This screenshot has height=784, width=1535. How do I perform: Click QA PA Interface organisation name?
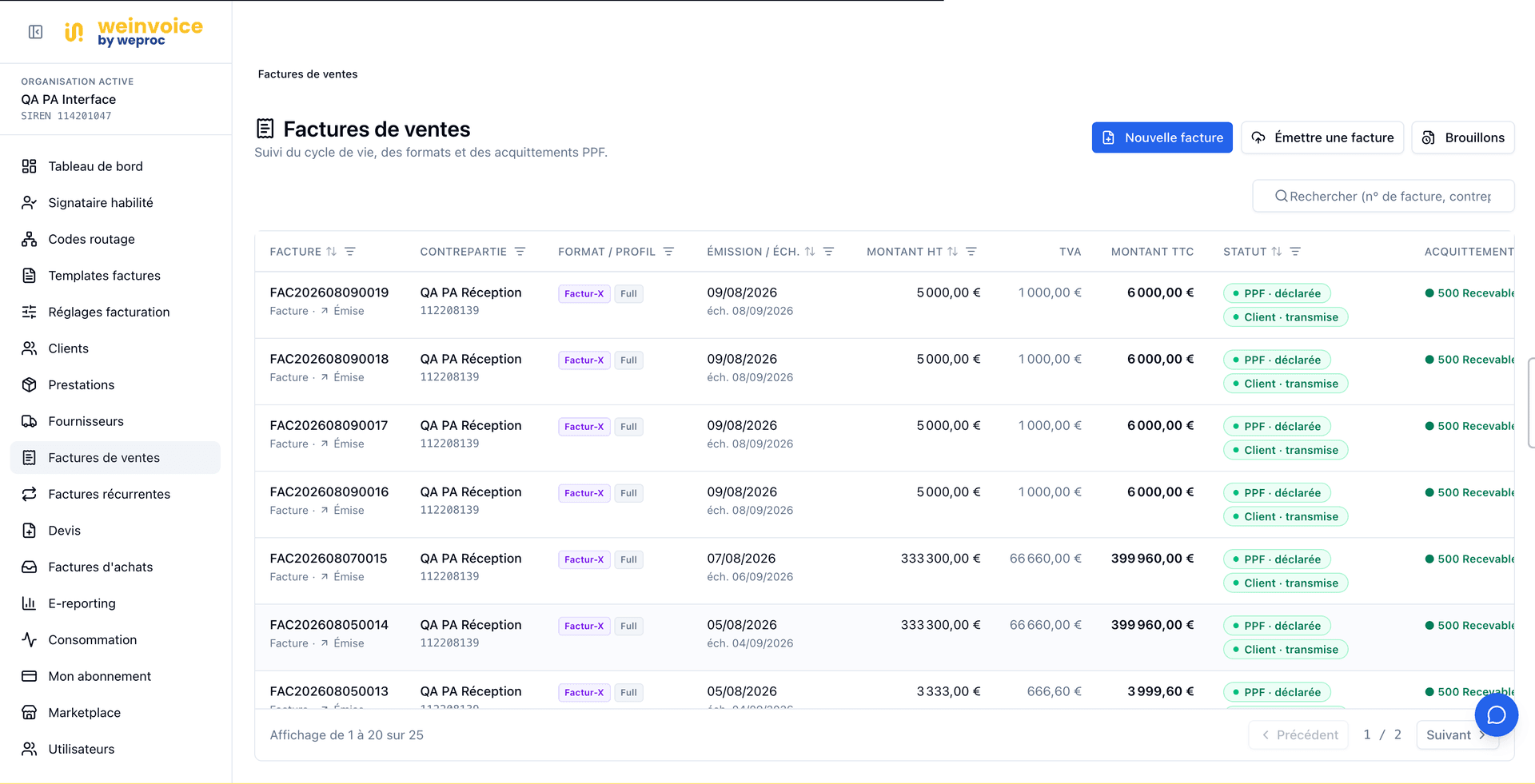[x=69, y=99]
